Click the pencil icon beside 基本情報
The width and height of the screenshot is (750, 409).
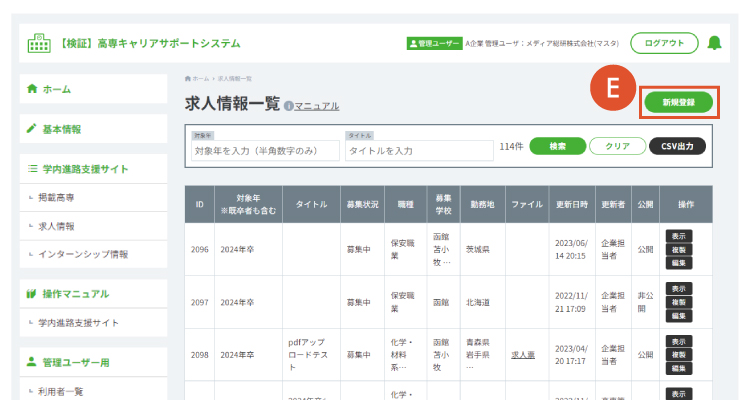tap(32, 128)
